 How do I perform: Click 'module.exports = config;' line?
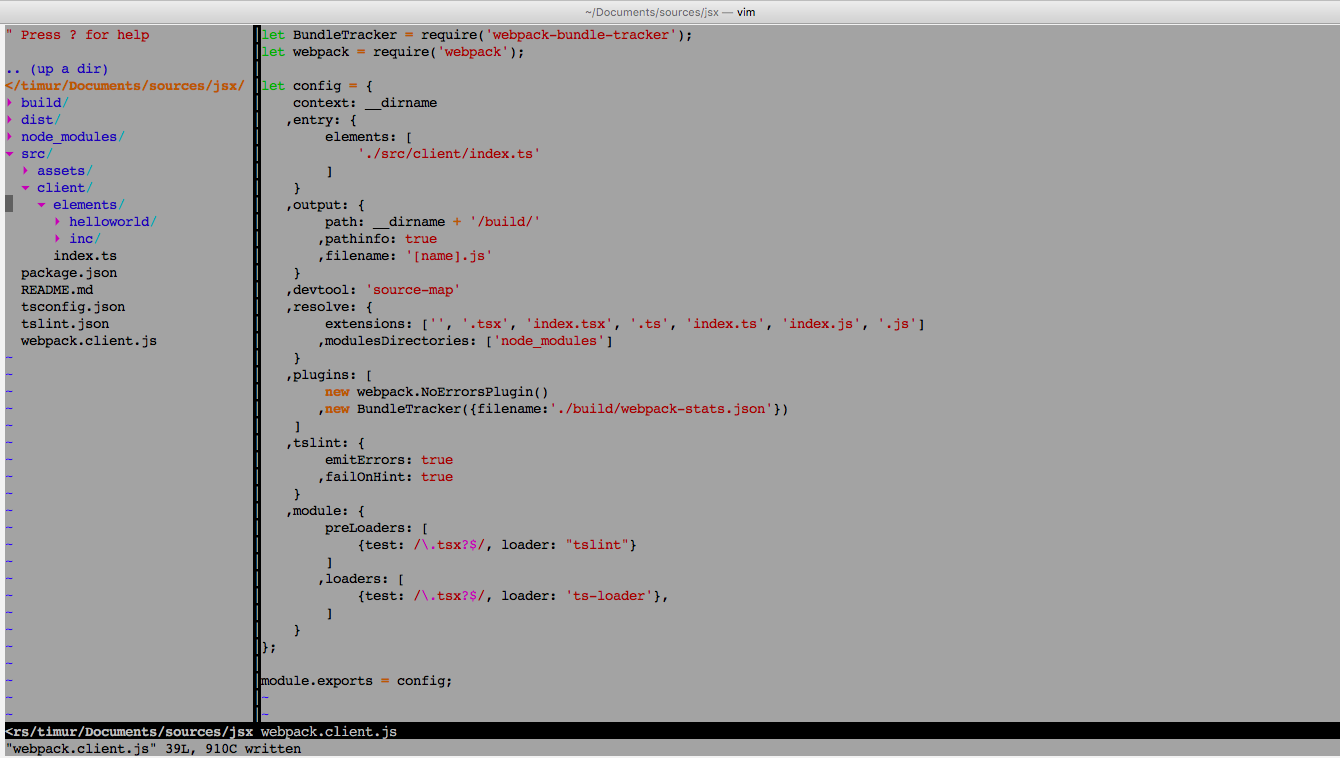[357, 681]
